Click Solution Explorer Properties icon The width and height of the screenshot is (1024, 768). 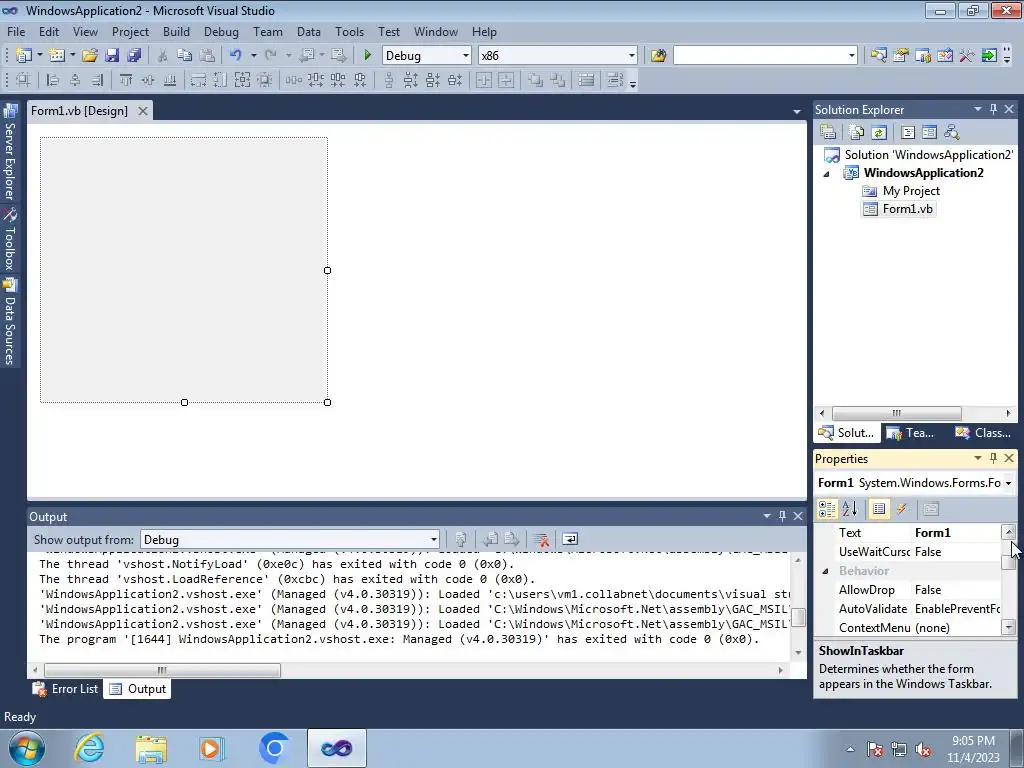pos(828,133)
